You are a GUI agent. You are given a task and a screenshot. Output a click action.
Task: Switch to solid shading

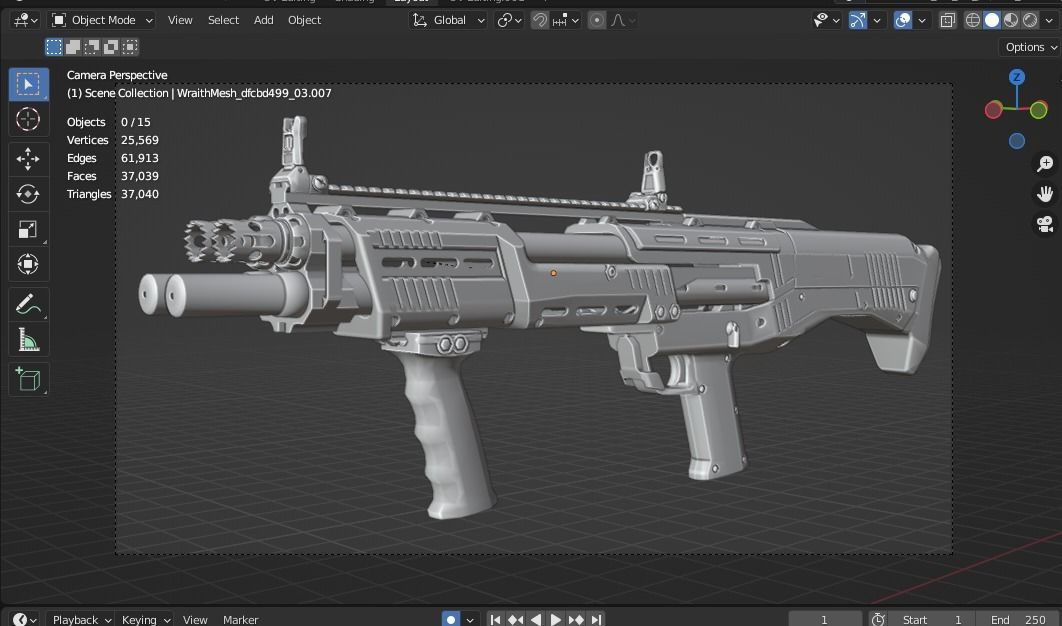(x=992, y=20)
